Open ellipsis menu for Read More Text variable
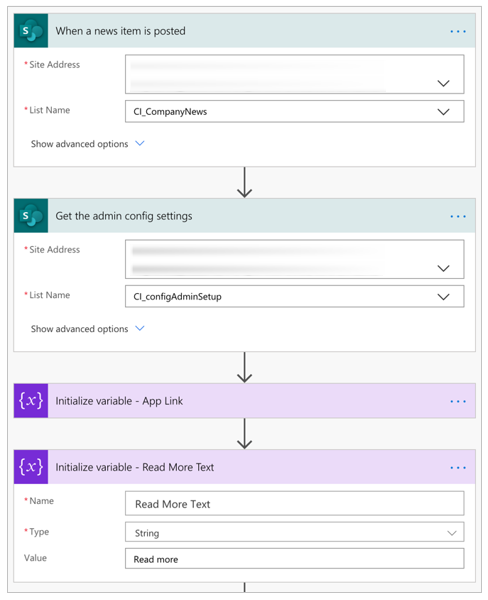488x600 pixels. (x=458, y=468)
